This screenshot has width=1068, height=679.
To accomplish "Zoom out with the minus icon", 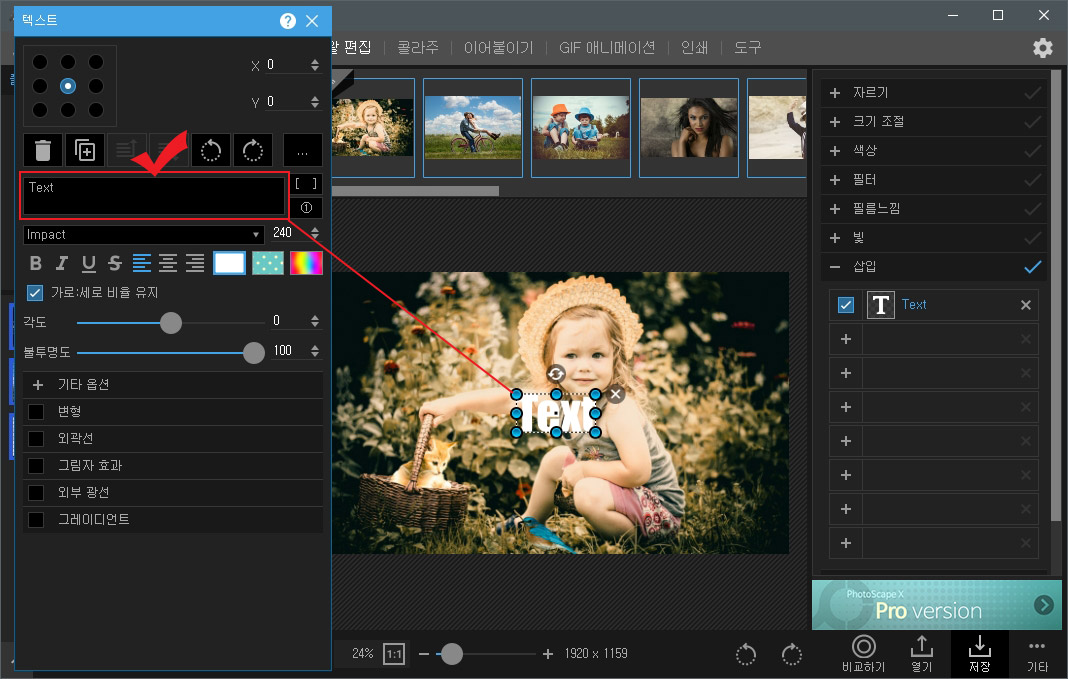I will tap(424, 654).
